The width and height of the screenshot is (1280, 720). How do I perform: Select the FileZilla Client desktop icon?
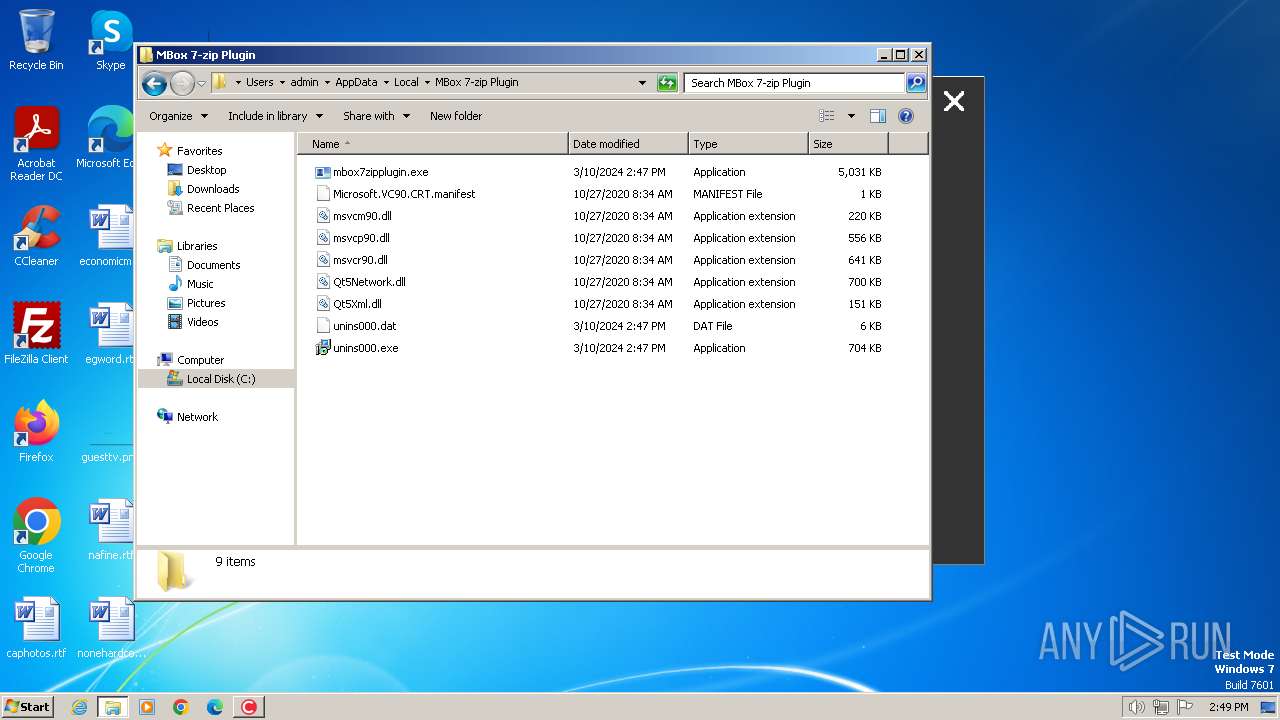[x=36, y=334]
